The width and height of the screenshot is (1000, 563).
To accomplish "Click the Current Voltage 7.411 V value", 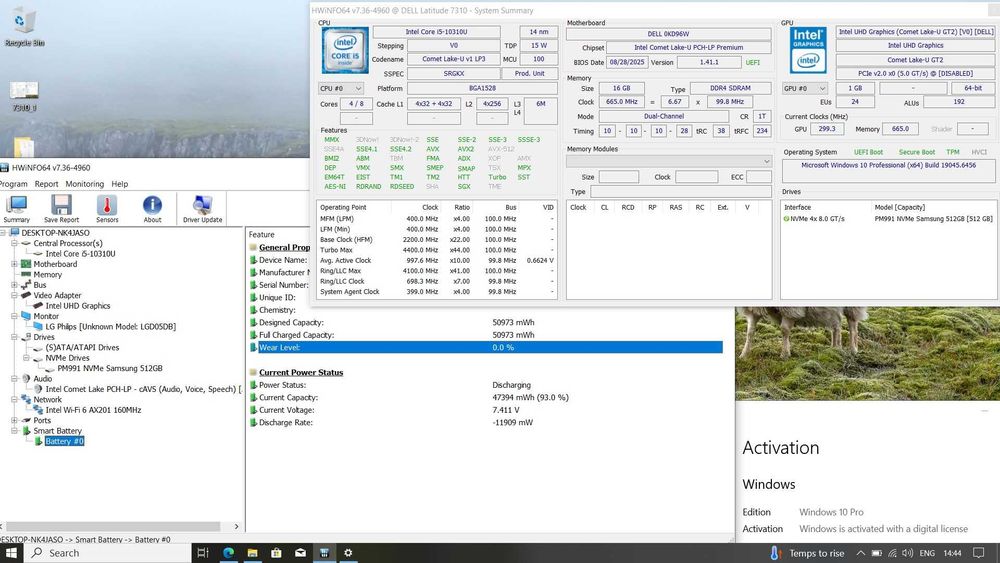I will tap(506, 410).
